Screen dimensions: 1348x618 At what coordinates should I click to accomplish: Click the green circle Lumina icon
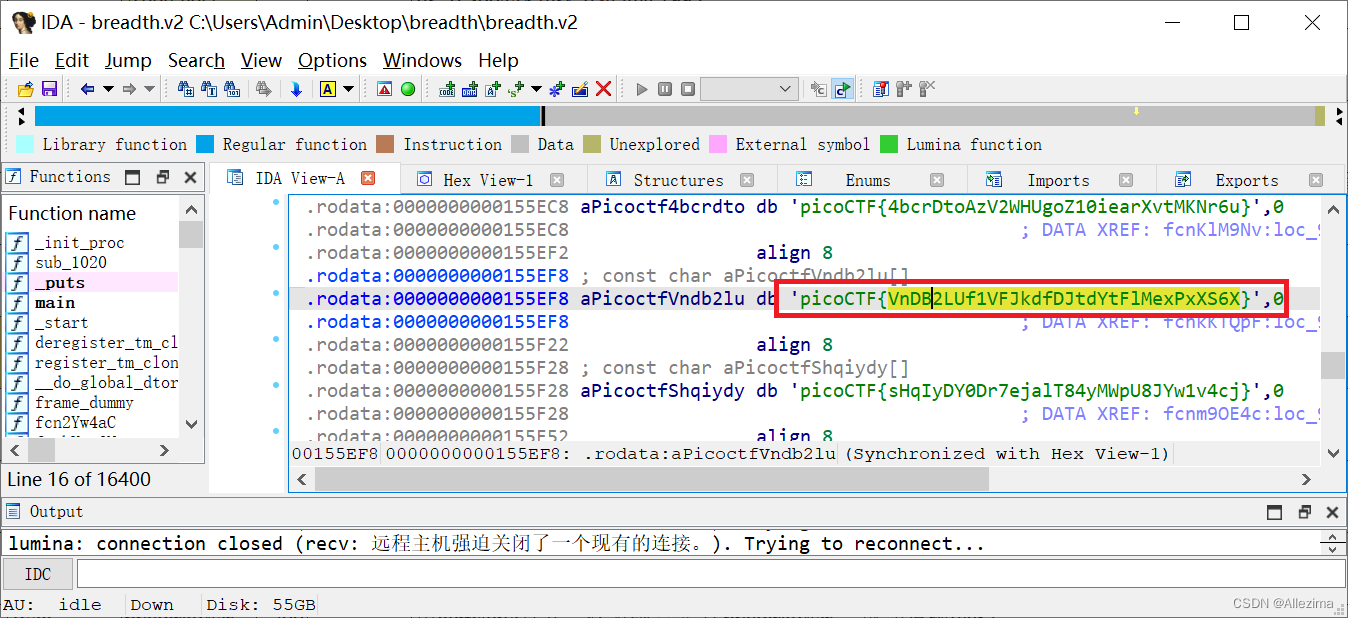(408, 89)
